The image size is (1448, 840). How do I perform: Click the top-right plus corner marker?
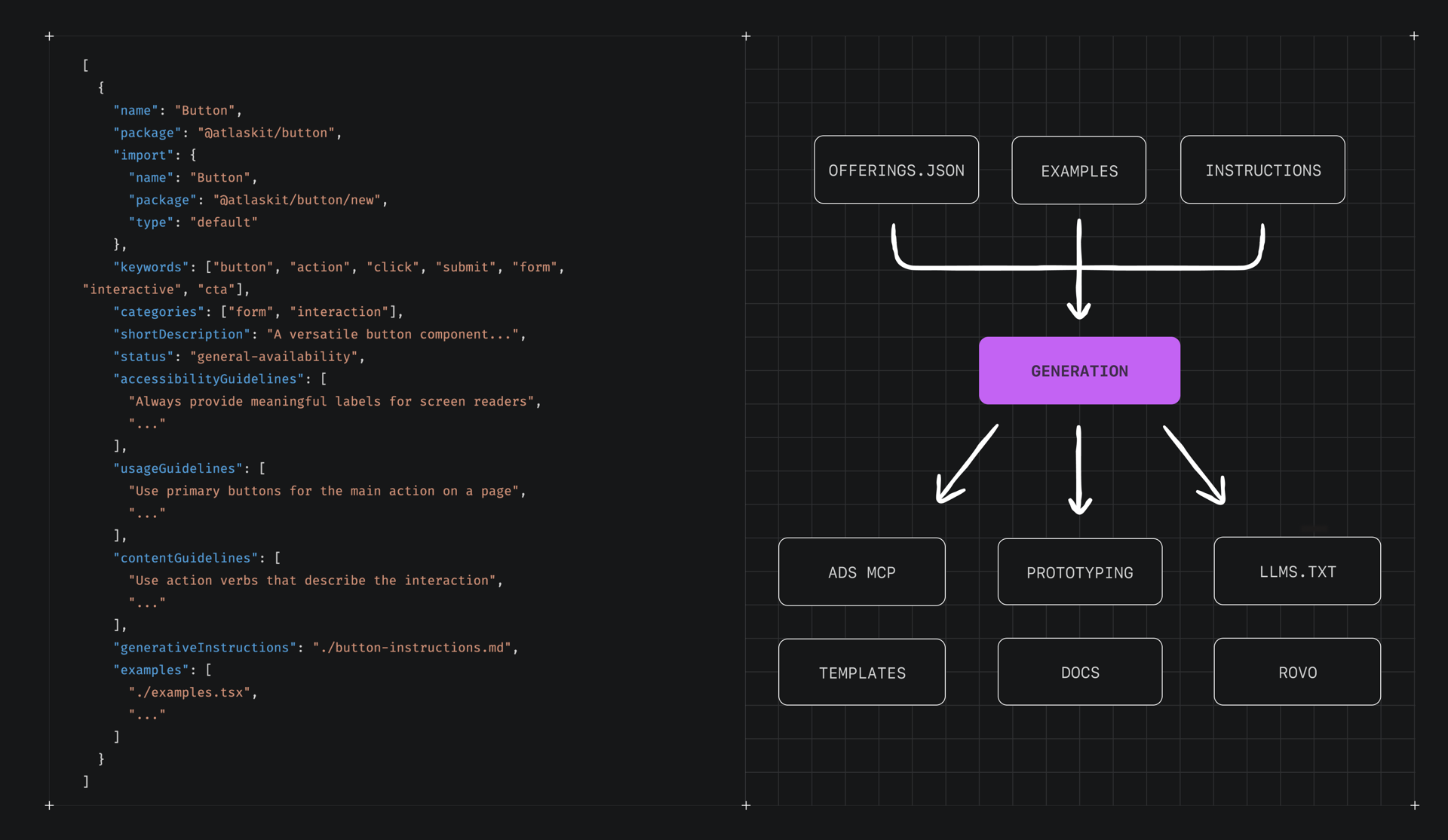(x=1414, y=36)
